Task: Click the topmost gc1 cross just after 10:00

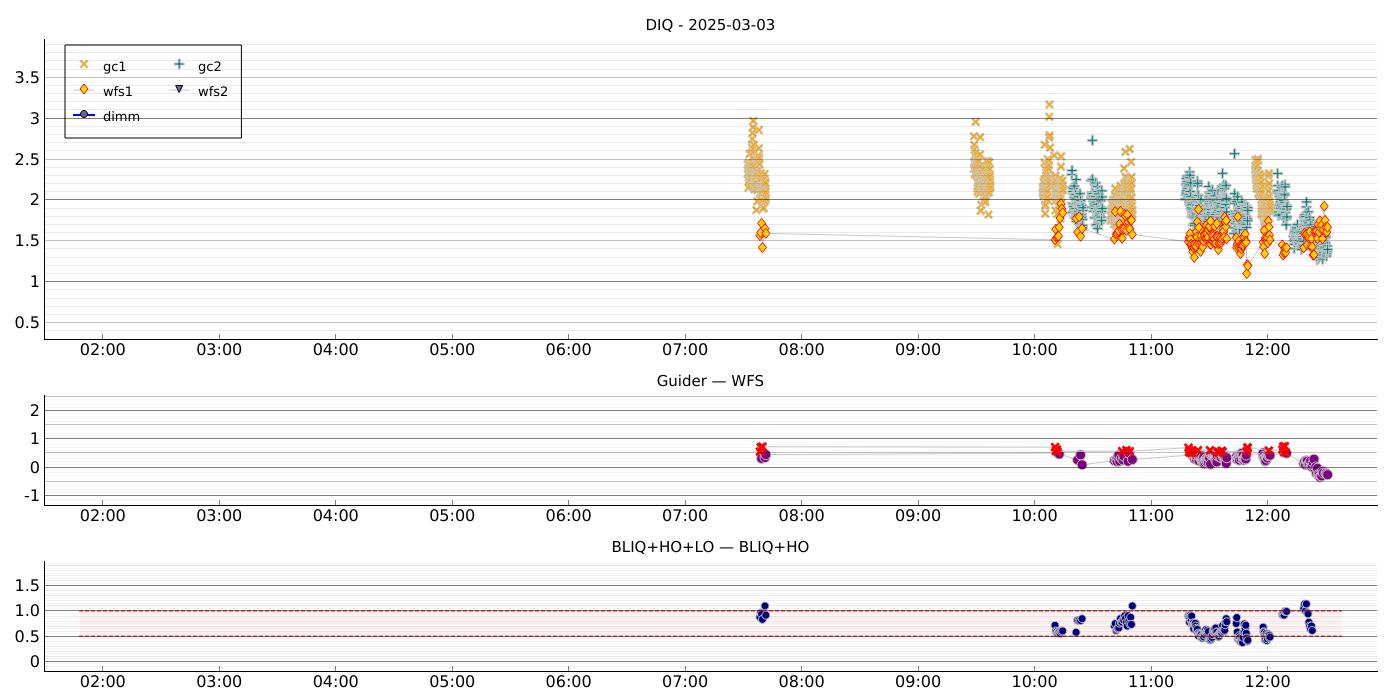Action: click(x=1049, y=104)
